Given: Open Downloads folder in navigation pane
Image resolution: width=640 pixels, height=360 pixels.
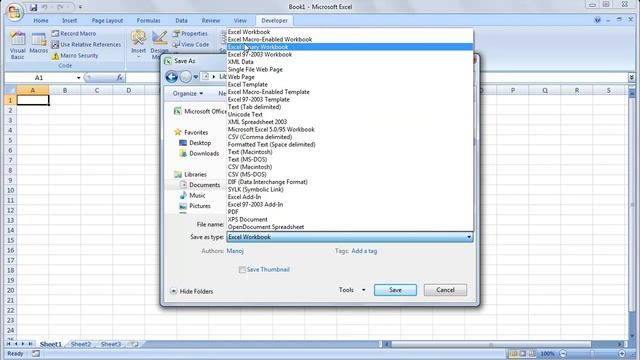Looking at the screenshot, I should (x=199, y=153).
